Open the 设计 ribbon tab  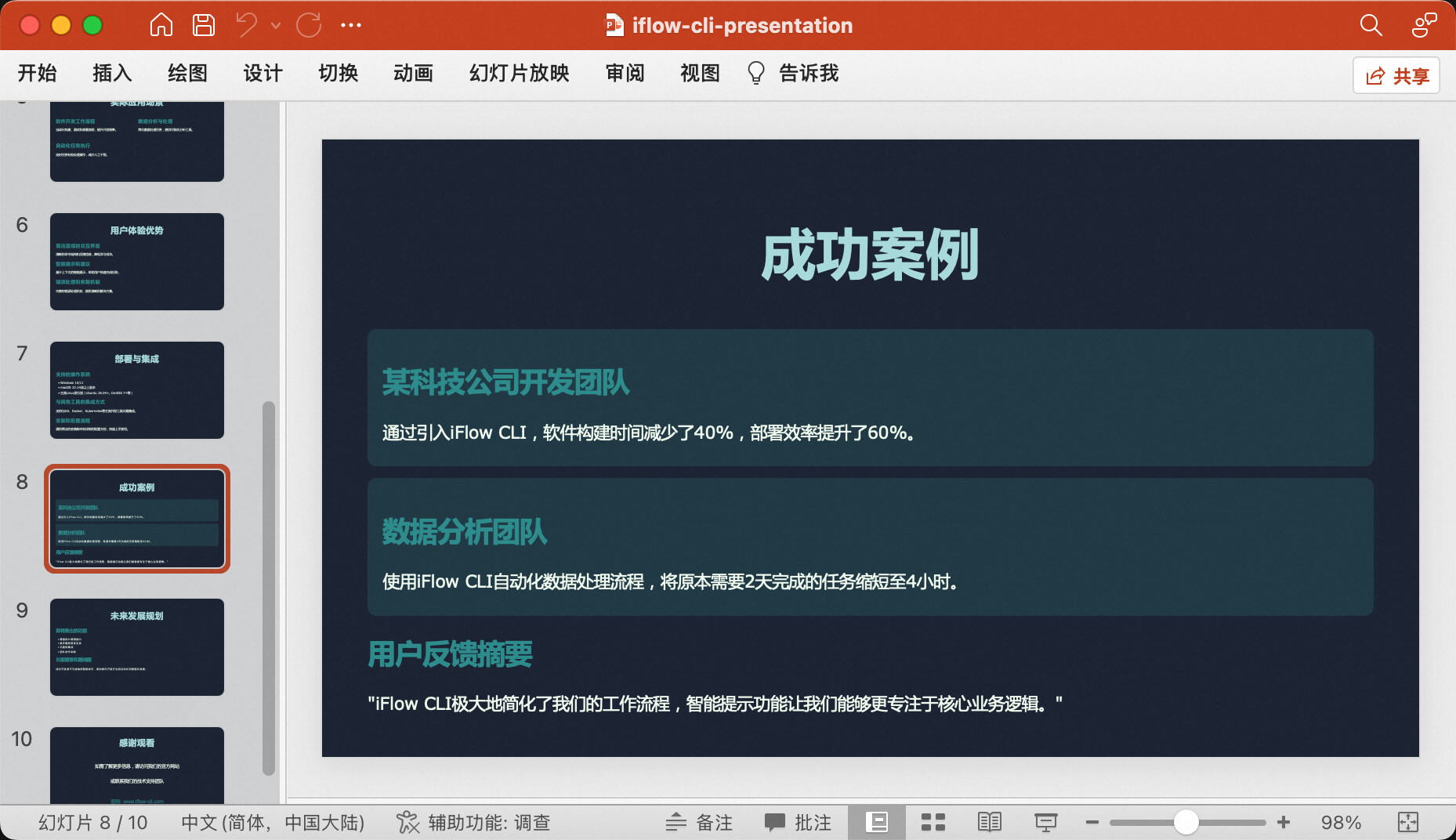263,73
